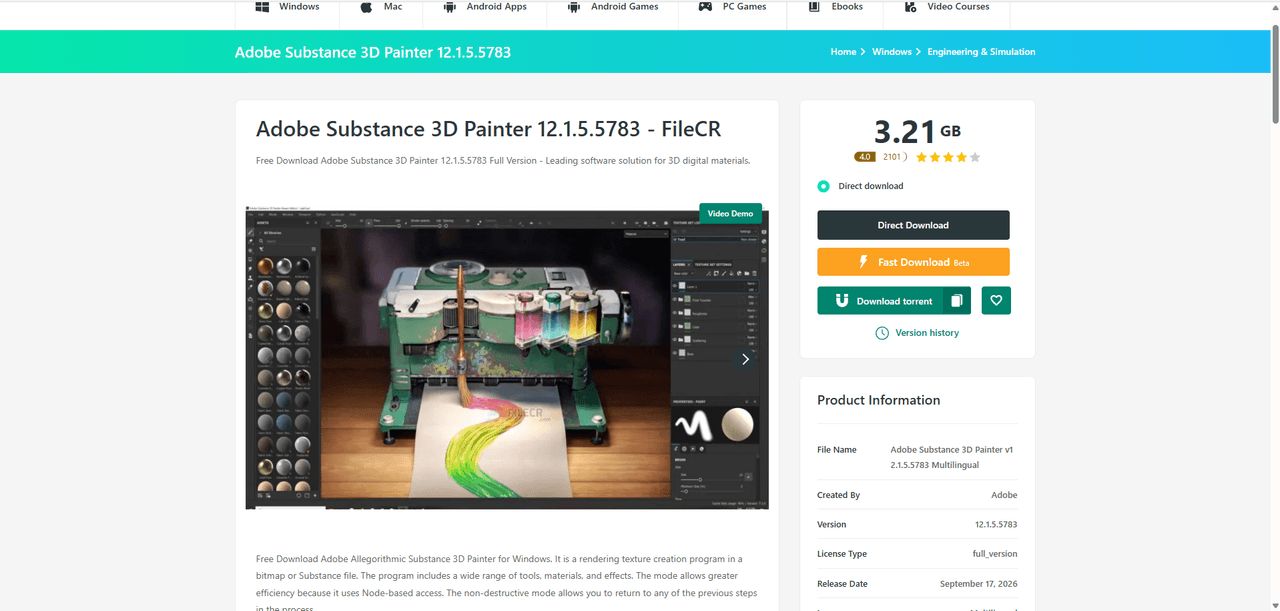This screenshot has height=611, width=1280.
Task: Click the "full_version" License Type value
Action: [x=995, y=554]
